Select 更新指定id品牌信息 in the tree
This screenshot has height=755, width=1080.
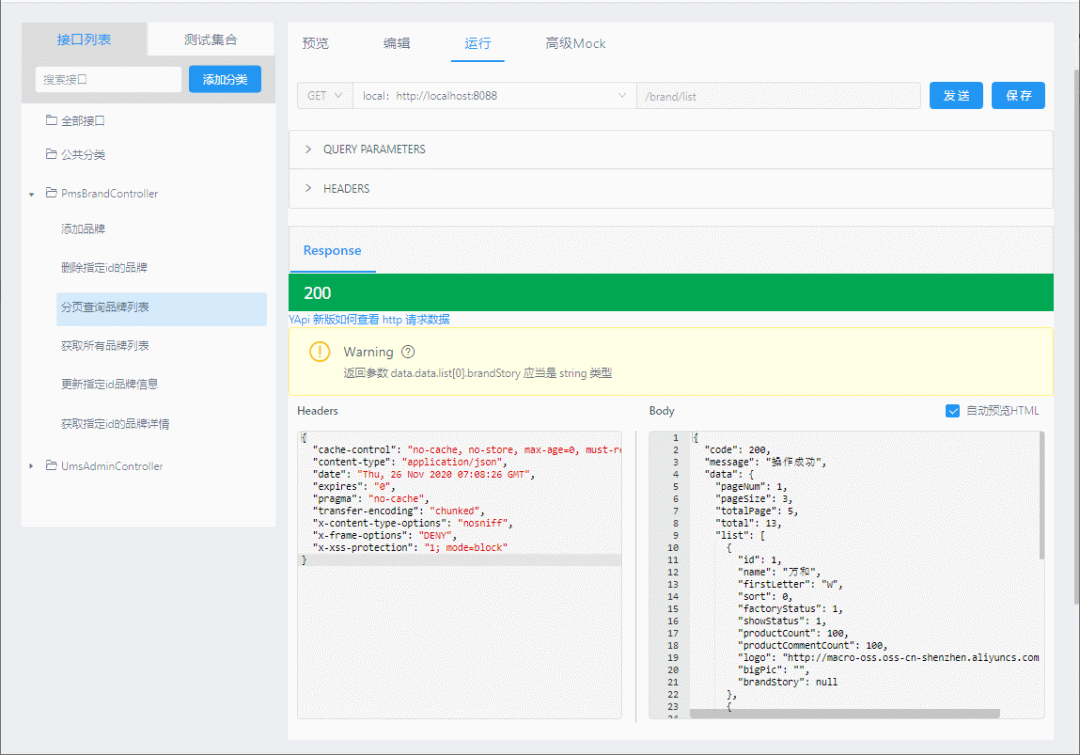point(110,384)
